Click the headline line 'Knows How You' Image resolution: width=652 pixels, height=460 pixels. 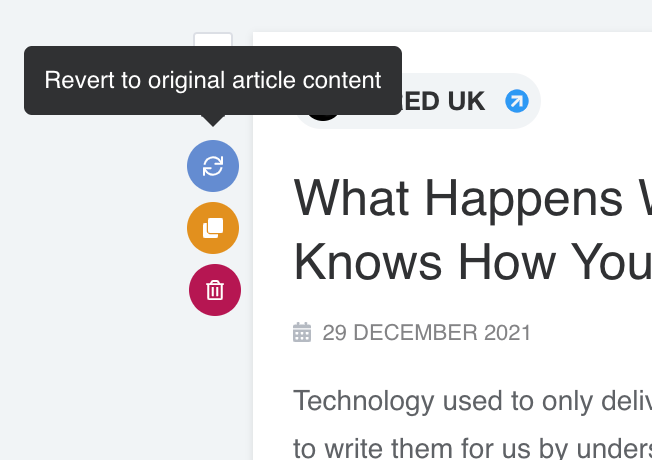click(x=470, y=262)
